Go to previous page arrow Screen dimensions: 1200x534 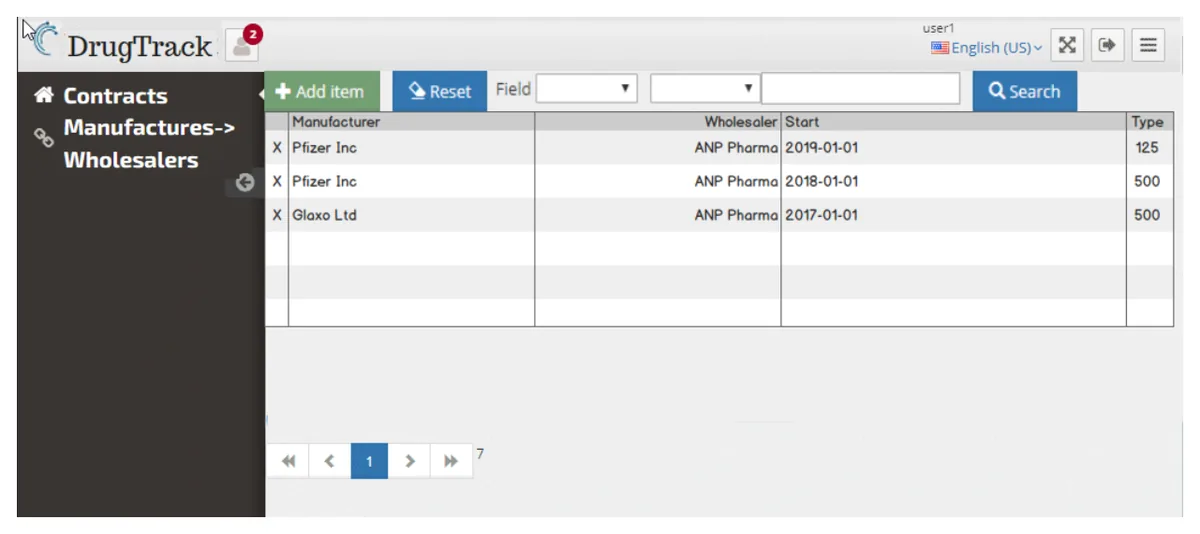pyautogui.click(x=330, y=461)
